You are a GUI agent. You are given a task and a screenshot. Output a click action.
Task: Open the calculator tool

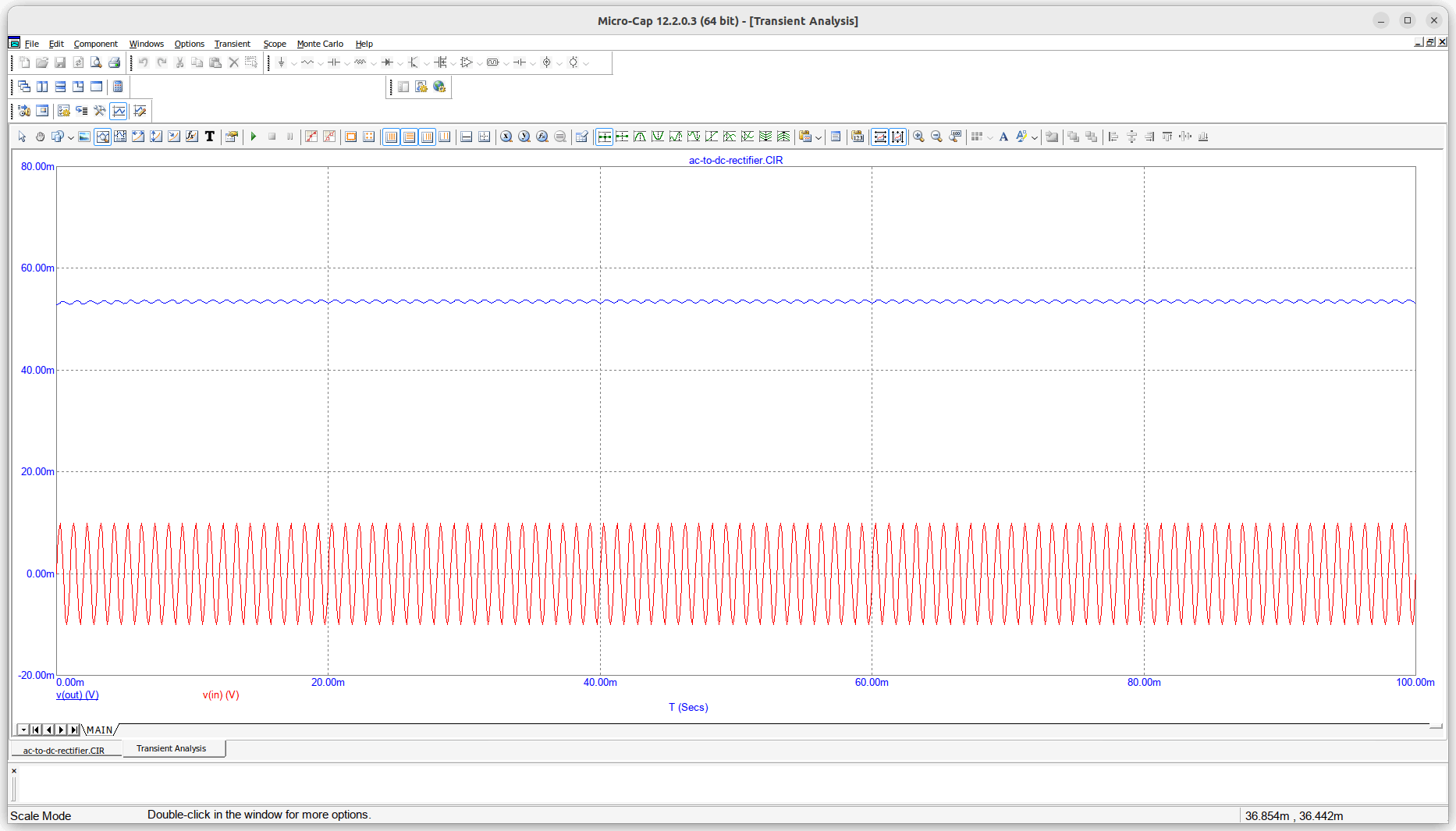(x=118, y=87)
